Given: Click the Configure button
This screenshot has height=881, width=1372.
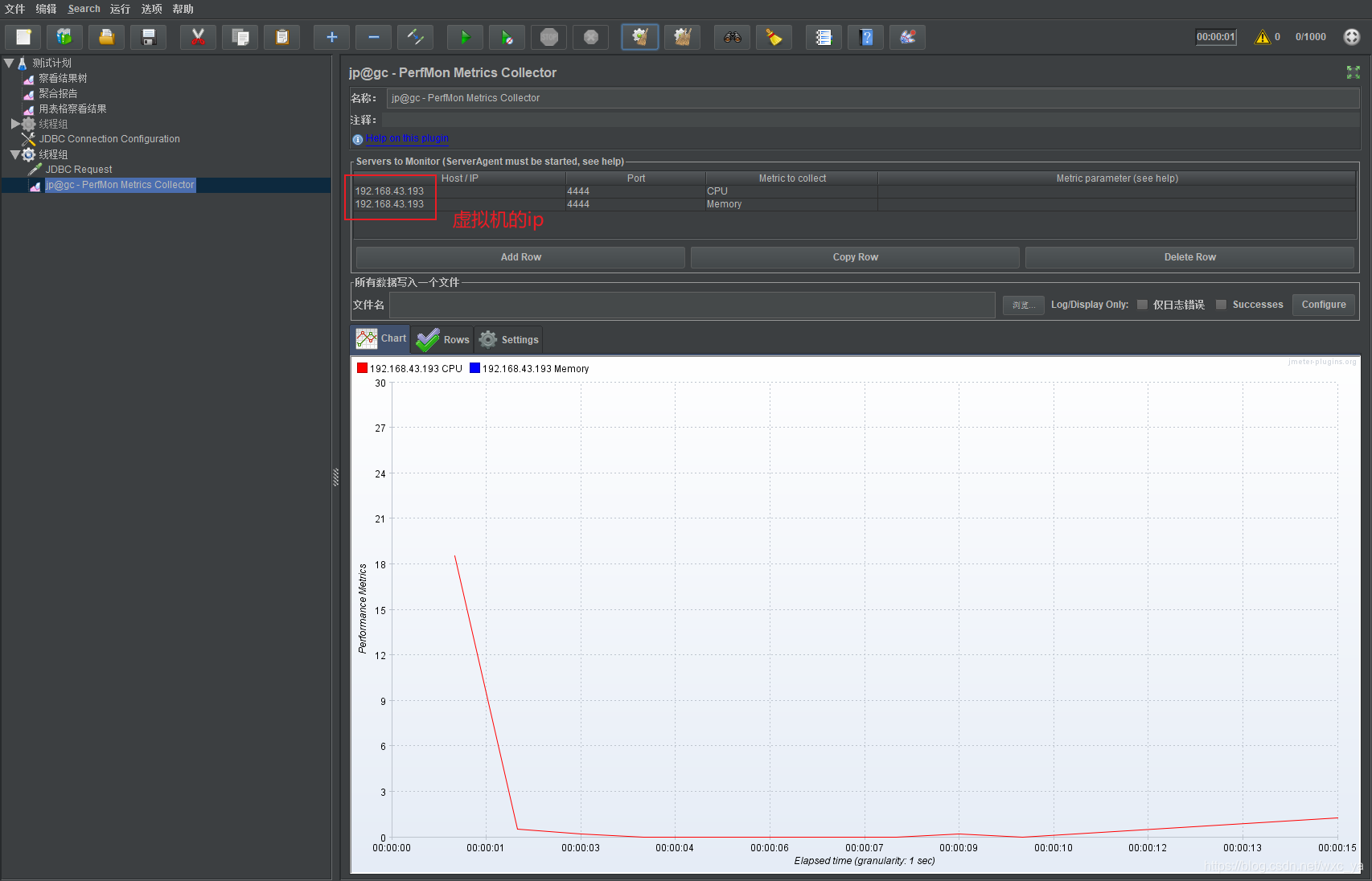Looking at the screenshot, I should coord(1323,305).
